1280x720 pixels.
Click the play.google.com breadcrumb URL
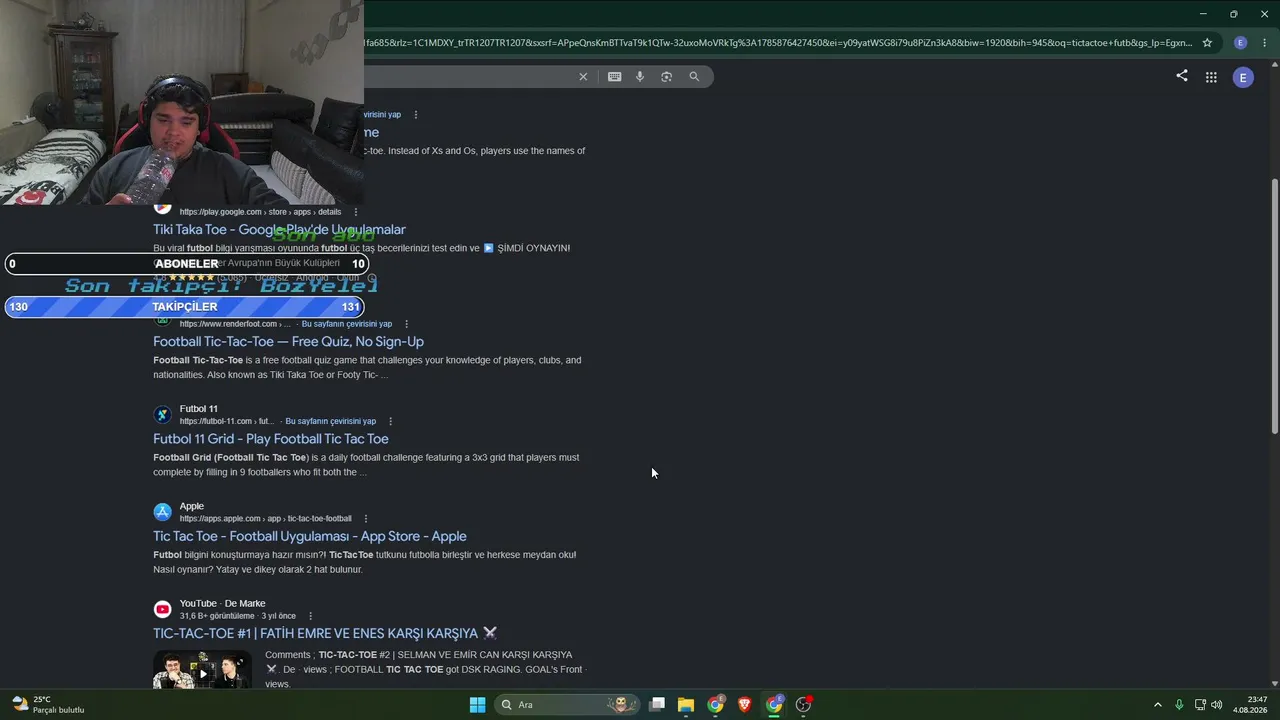tap(261, 212)
